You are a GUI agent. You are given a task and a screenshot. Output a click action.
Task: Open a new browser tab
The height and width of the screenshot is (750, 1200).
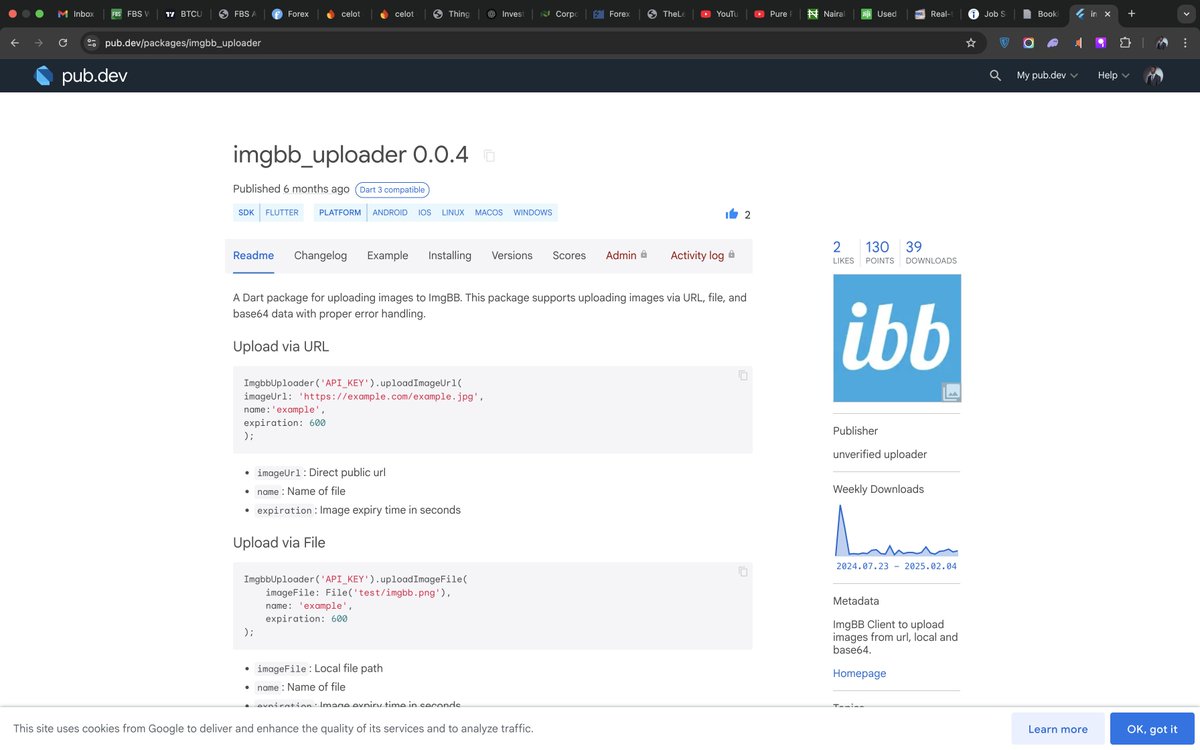coord(1131,14)
